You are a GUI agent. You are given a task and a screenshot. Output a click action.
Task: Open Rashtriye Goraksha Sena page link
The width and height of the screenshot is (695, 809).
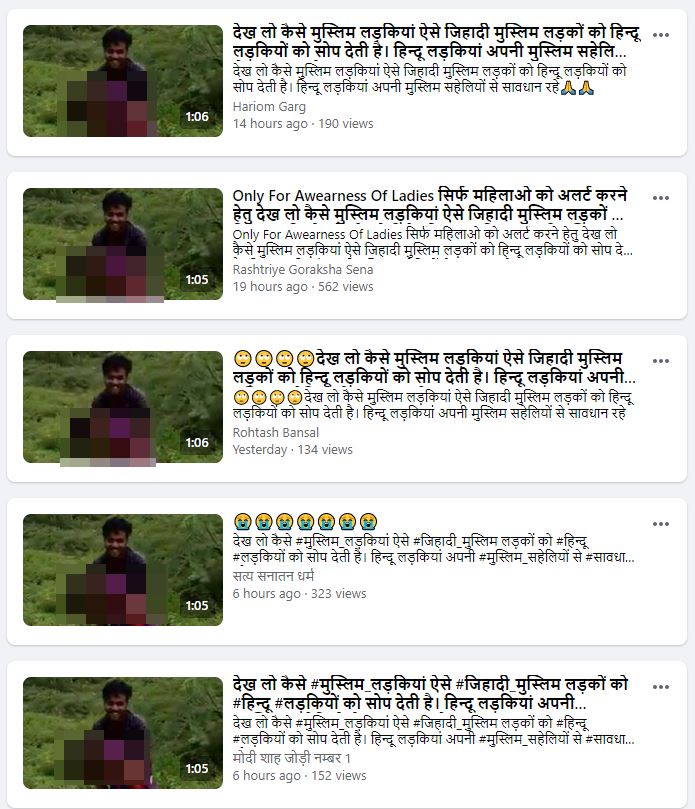click(x=303, y=270)
